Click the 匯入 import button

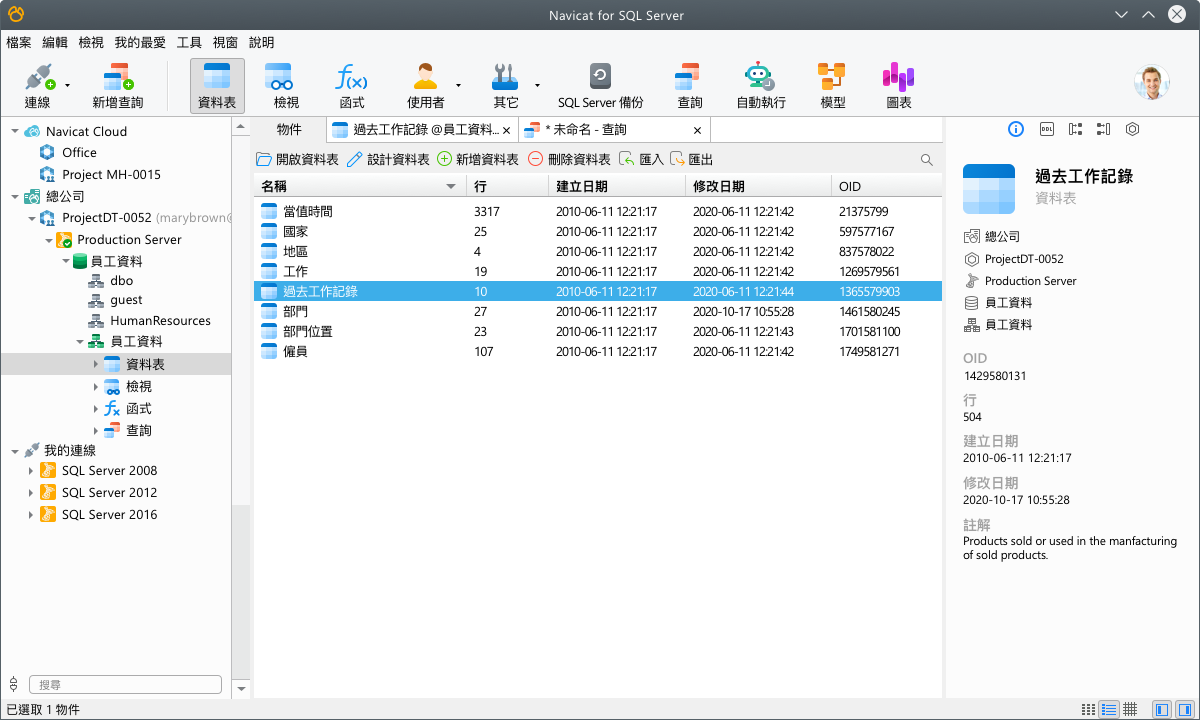tap(641, 159)
